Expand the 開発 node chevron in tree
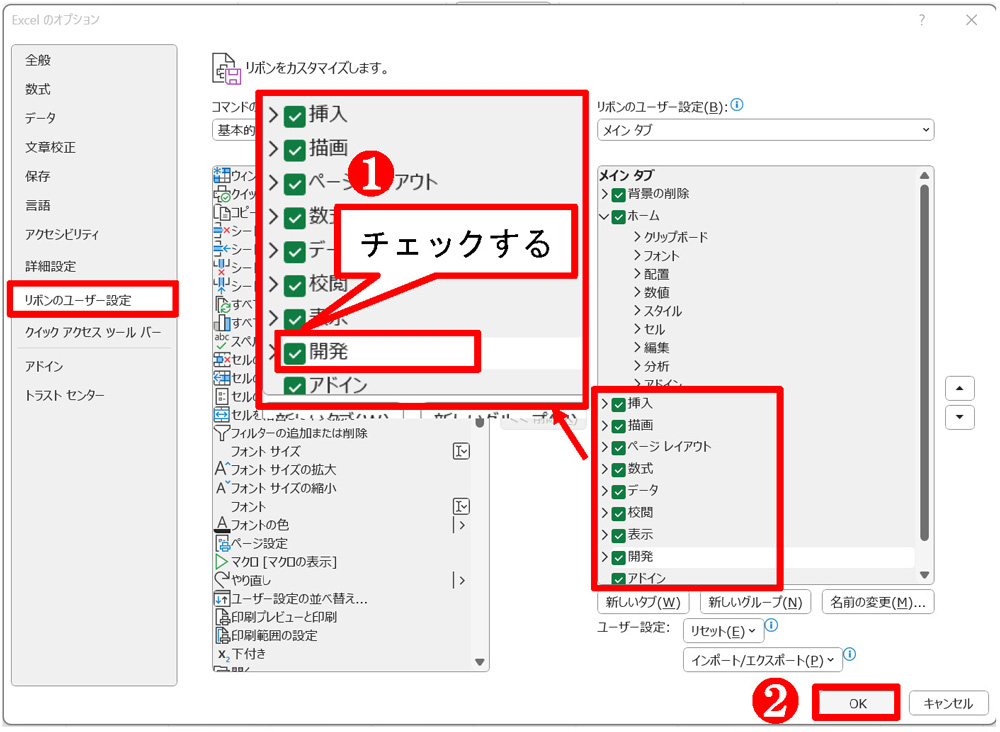The image size is (1000, 732). pyautogui.click(x=605, y=557)
